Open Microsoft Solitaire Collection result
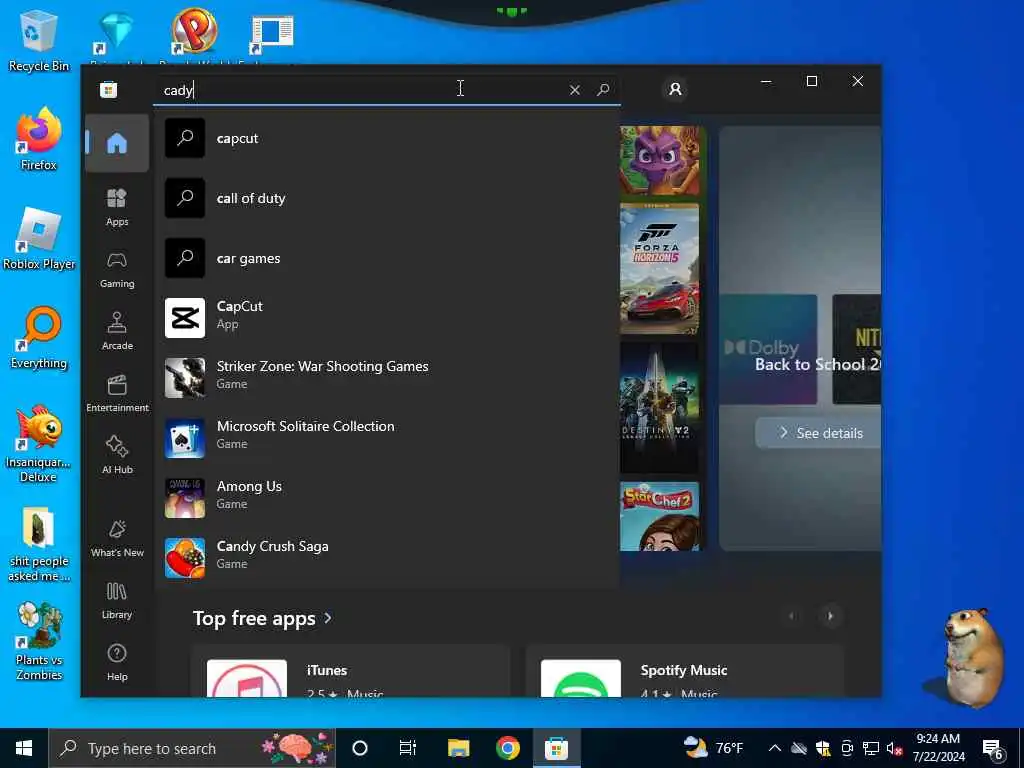Viewport: 1024px width, 768px height. click(x=387, y=438)
